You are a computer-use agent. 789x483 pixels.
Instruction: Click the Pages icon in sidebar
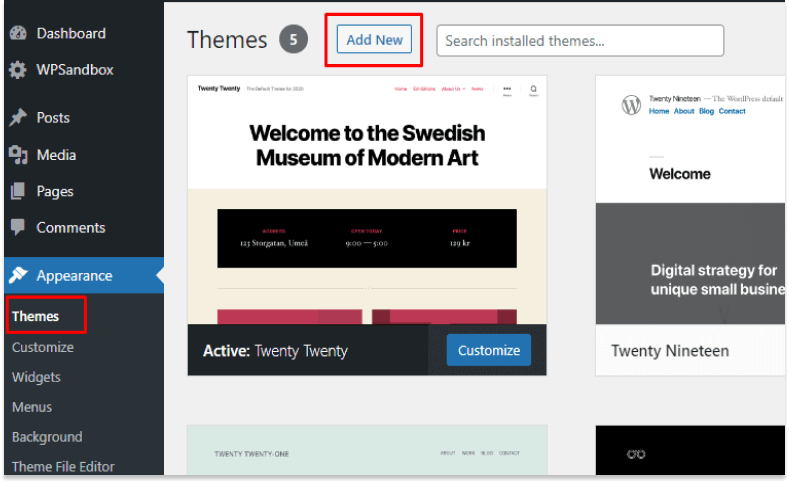(18, 191)
